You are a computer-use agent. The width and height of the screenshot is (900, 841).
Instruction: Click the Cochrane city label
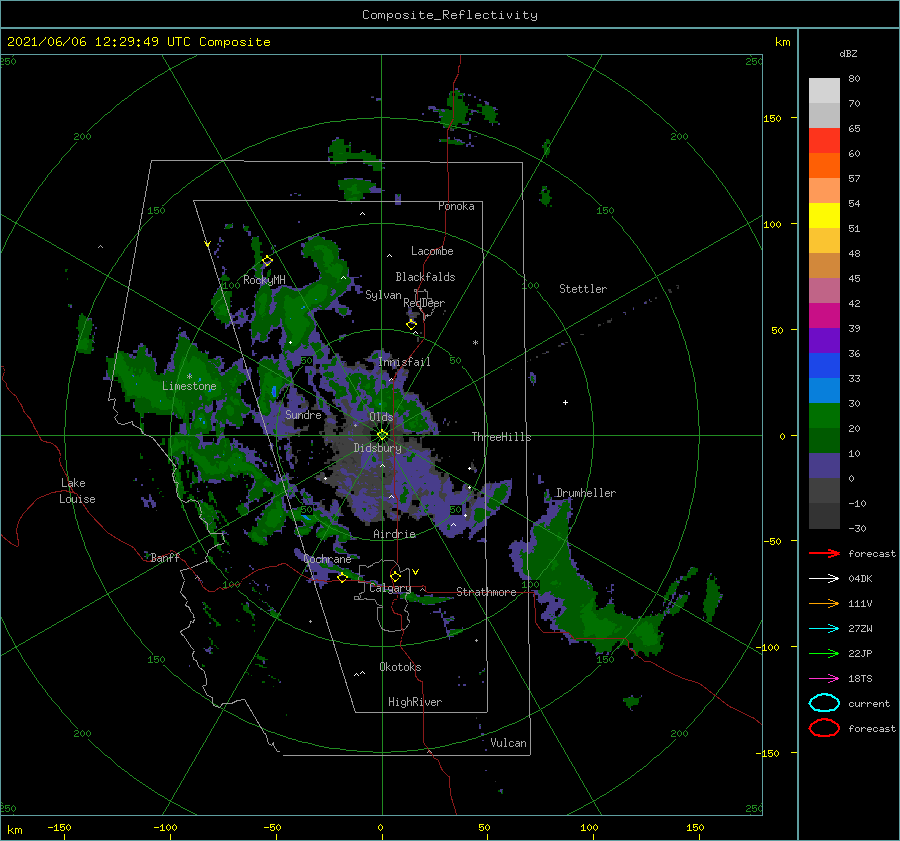[327, 559]
